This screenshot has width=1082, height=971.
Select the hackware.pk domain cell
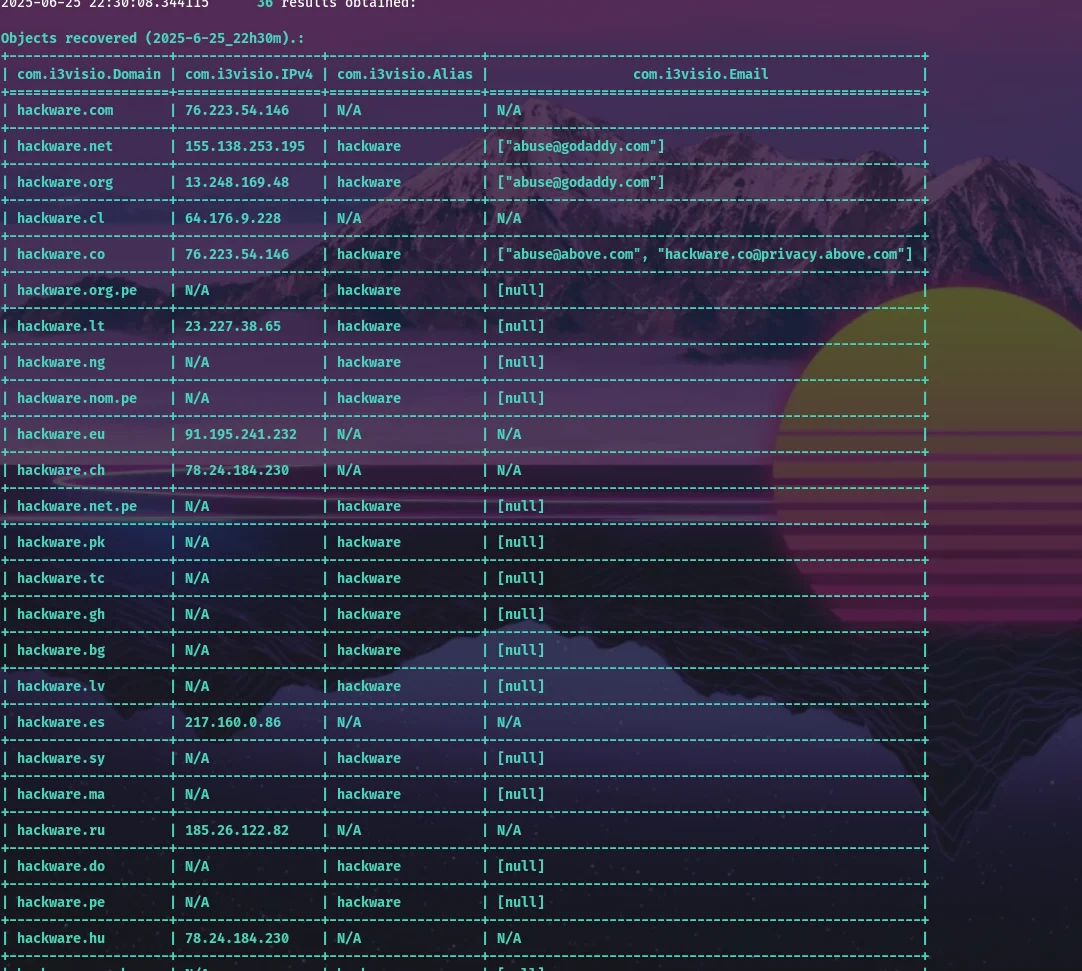point(61,542)
